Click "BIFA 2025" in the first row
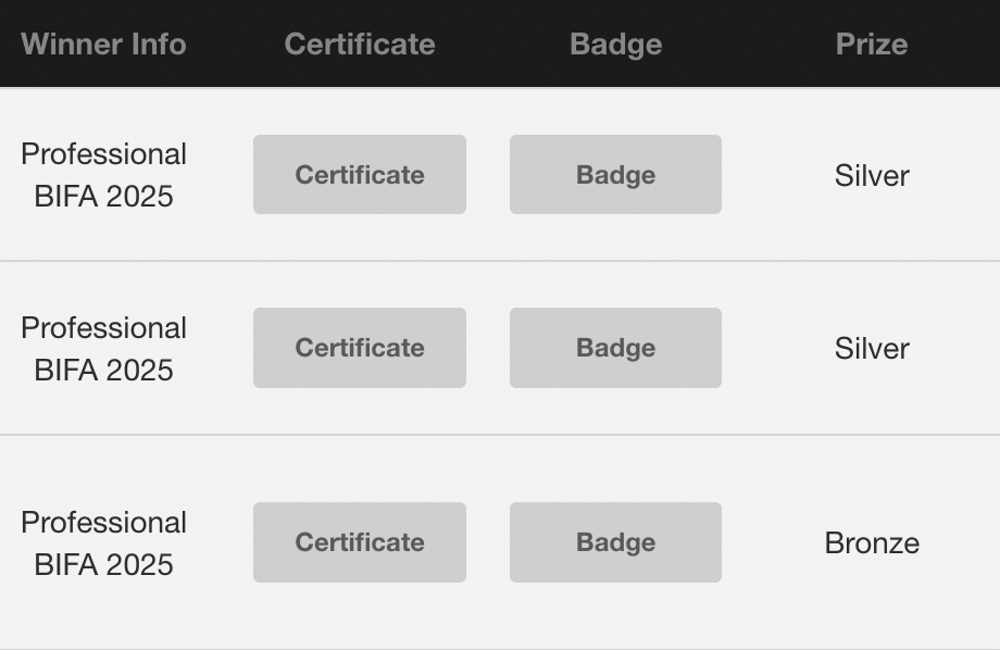The height and width of the screenshot is (650, 1000). point(104,196)
